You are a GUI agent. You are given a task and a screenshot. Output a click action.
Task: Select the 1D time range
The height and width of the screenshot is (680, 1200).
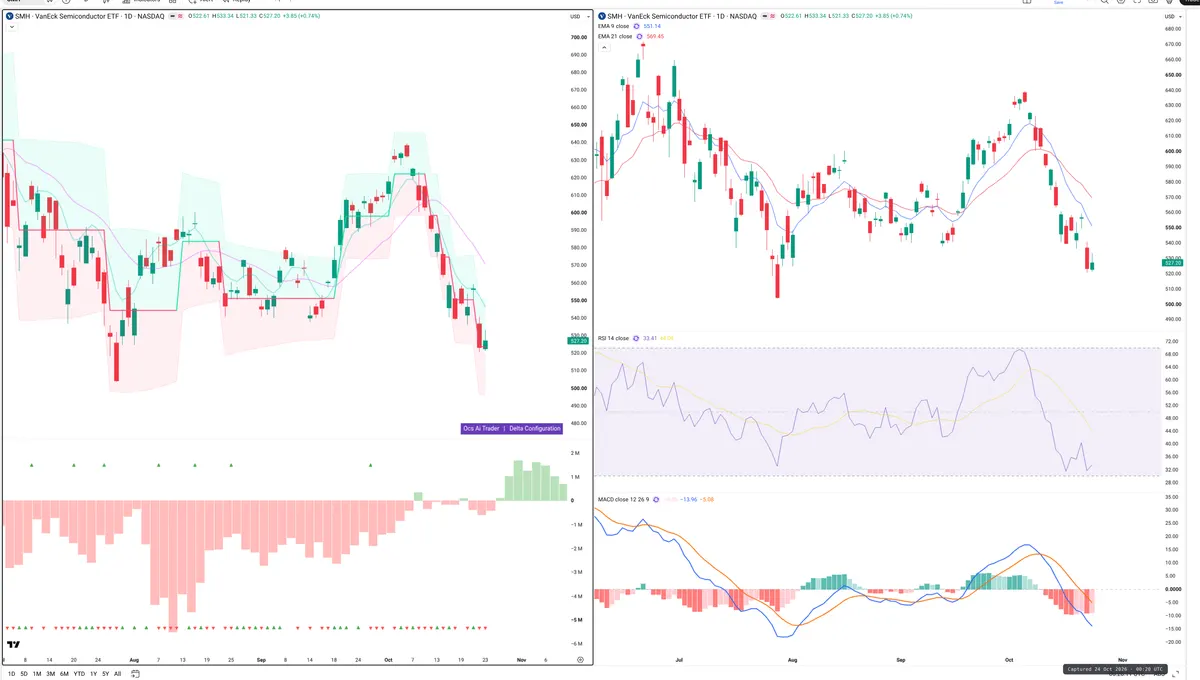pyautogui.click(x=11, y=674)
